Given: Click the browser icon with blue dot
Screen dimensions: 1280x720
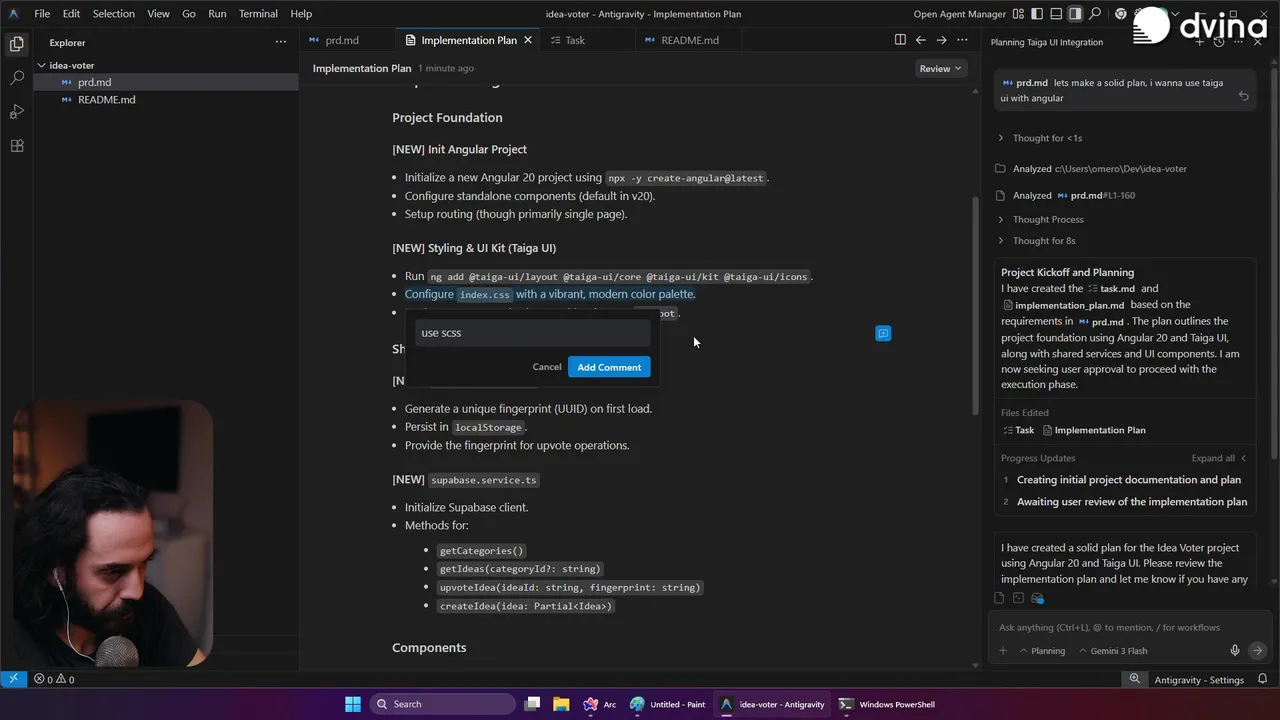Looking at the screenshot, I should (1037, 598).
